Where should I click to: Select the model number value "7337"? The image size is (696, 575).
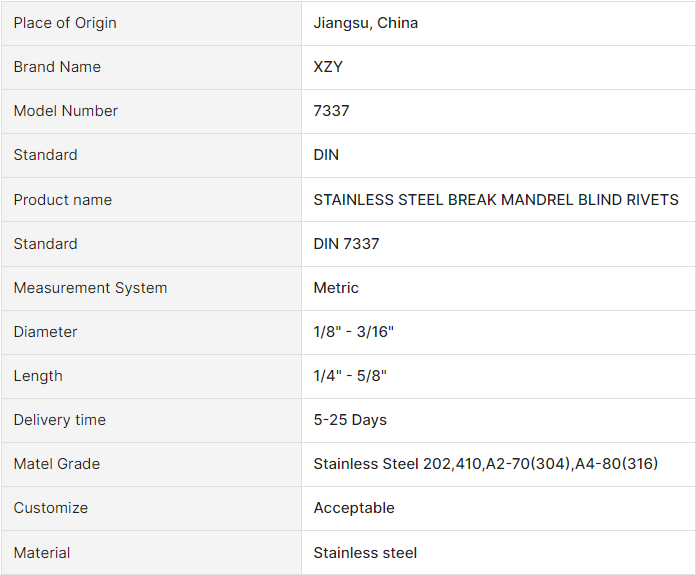pyautogui.click(x=332, y=111)
